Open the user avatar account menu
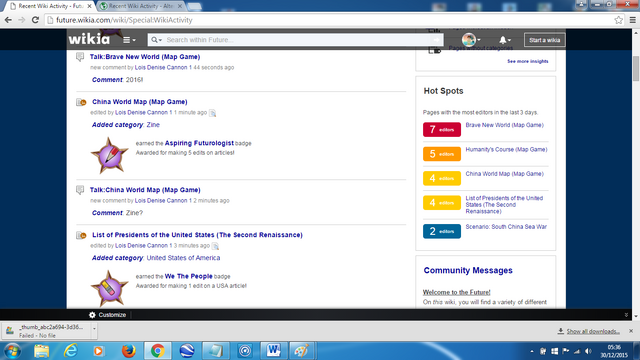This screenshot has width=640, height=360. pyautogui.click(x=471, y=40)
